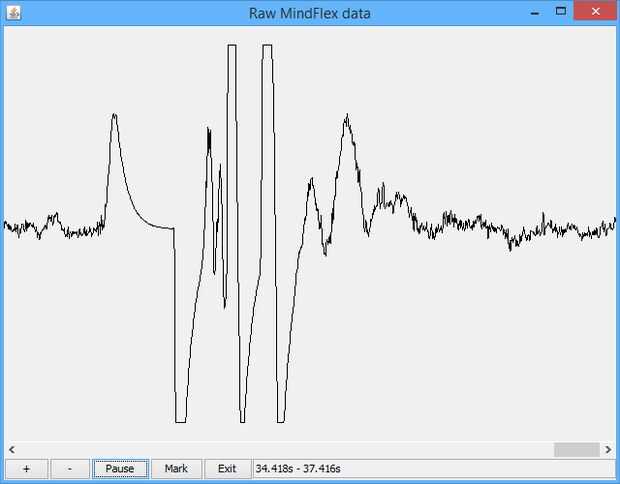Click the Raw MindFlex data window title
The width and height of the screenshot is (620, 484).
[x=310, y=13]
